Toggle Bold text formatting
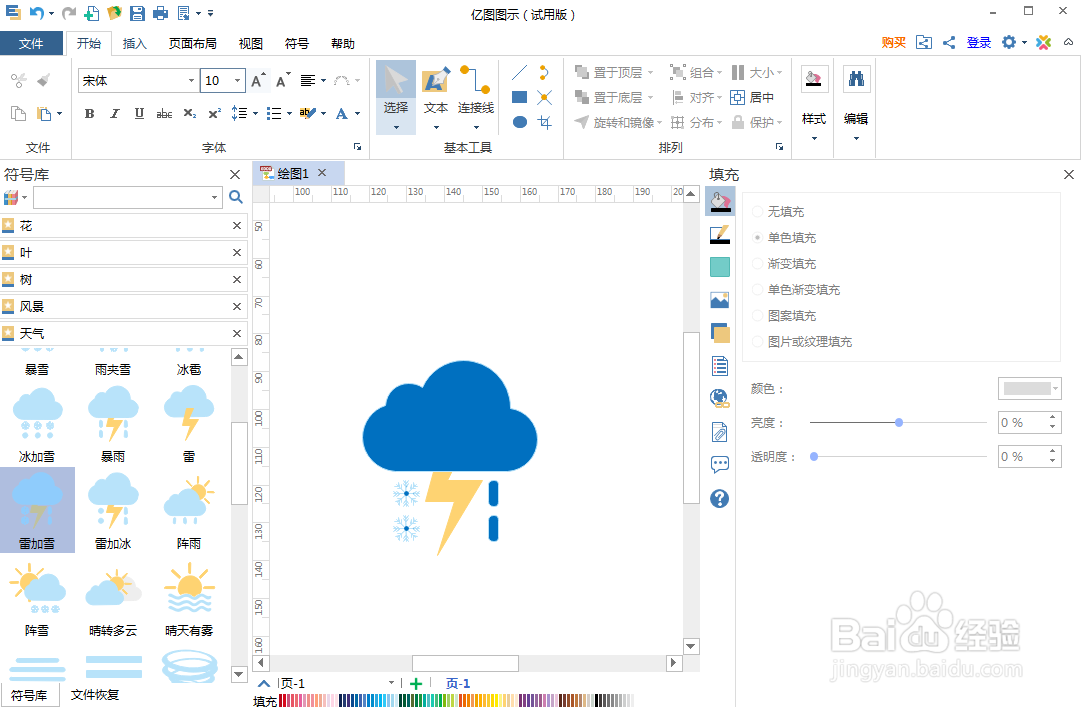The height and width of the screenshot is (707, 1083). pyautogui.click(x=89, y=113)
